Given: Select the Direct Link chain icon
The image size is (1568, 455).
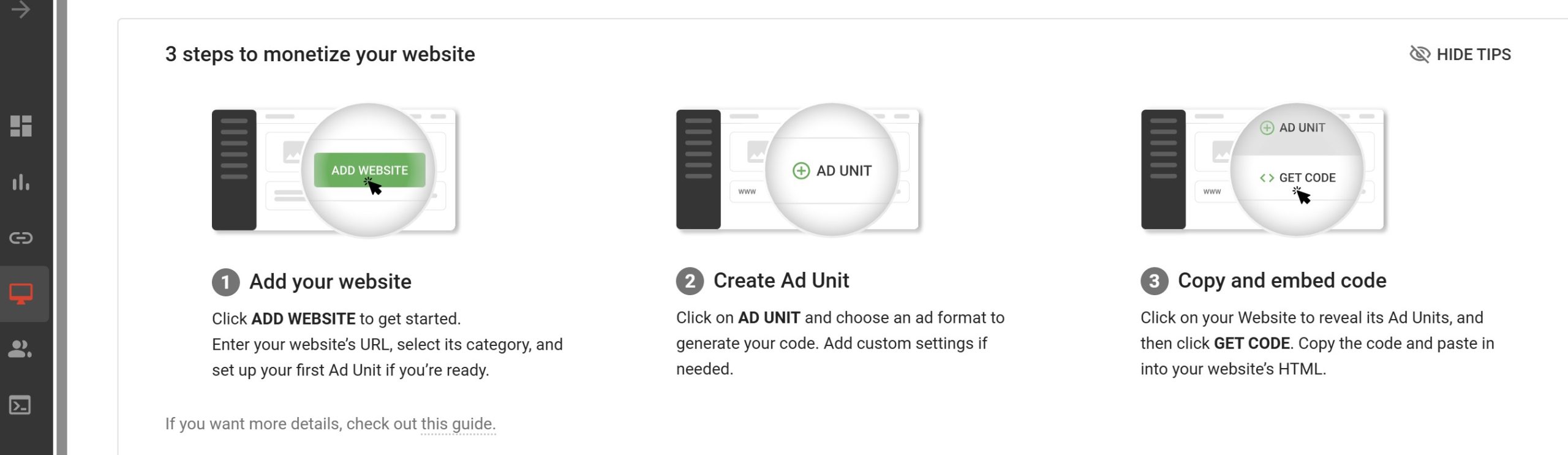Looking at the screenshot, I should point(21,238).
